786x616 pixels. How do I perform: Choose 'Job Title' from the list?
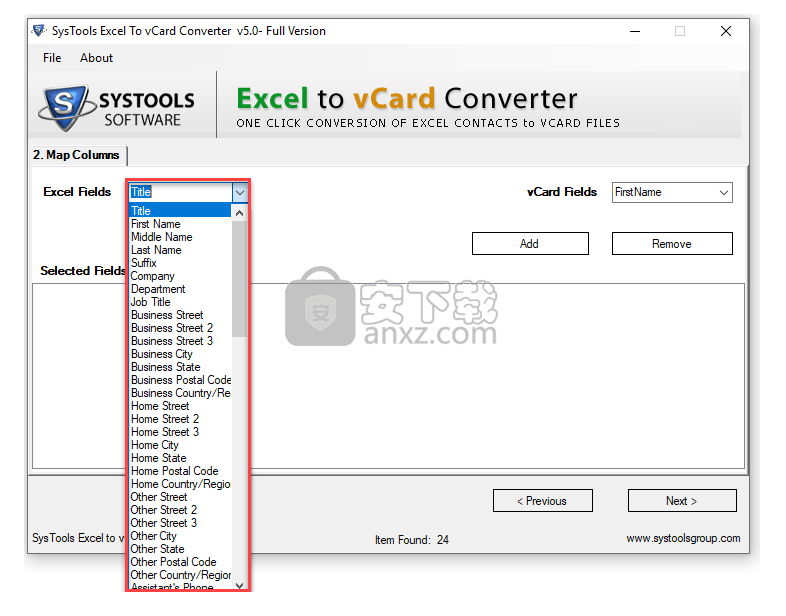click(x=180, y=302)
